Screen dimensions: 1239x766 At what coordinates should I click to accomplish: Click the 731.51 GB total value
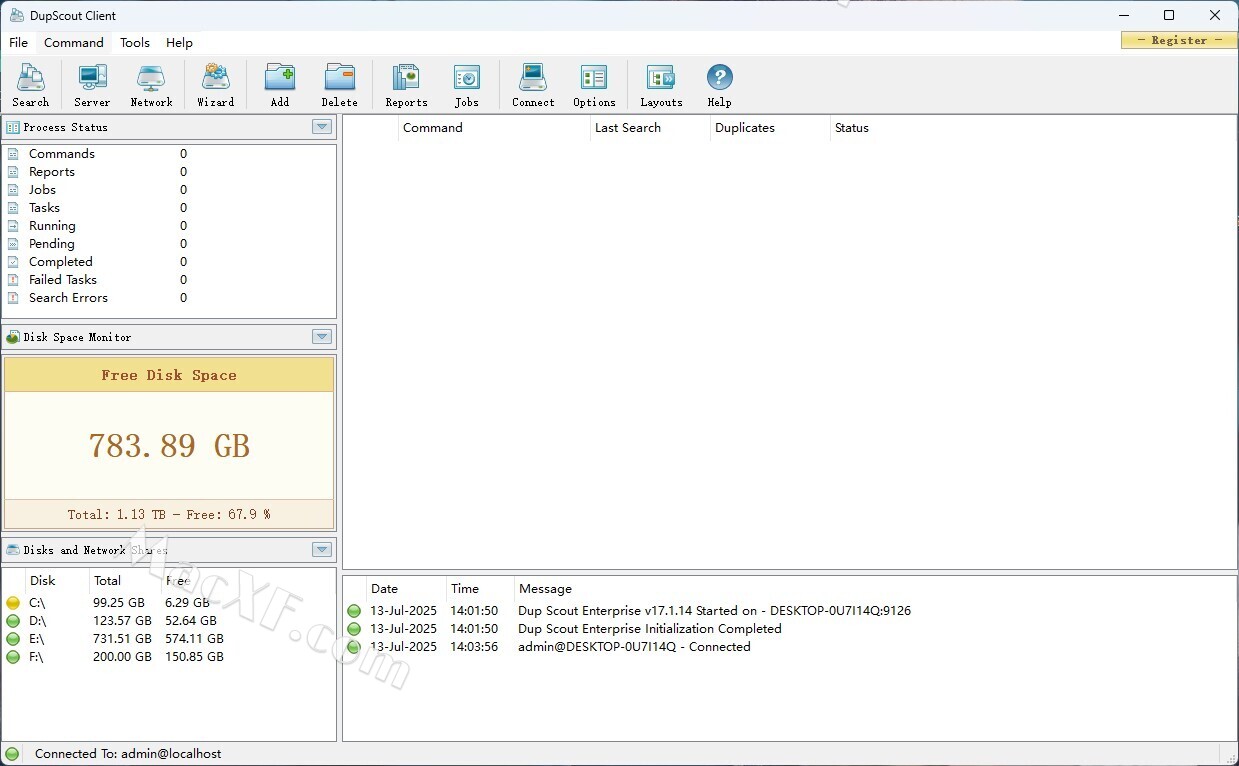pyautogui.click(x=123, y=639)
